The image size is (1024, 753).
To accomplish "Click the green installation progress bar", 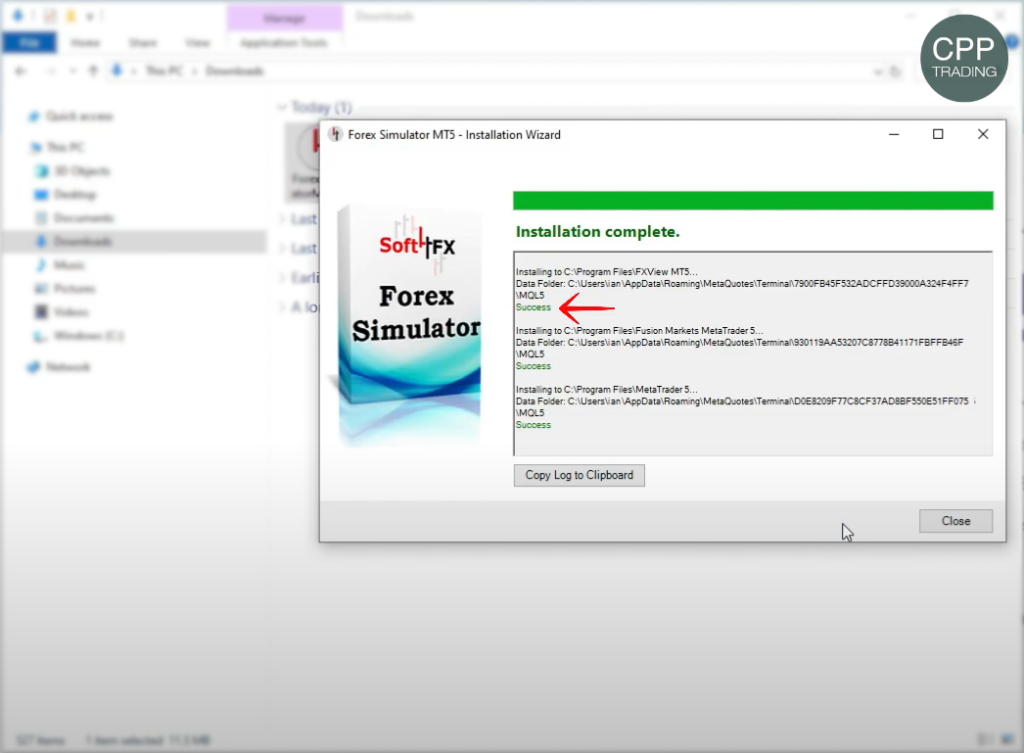I will 753,200.
